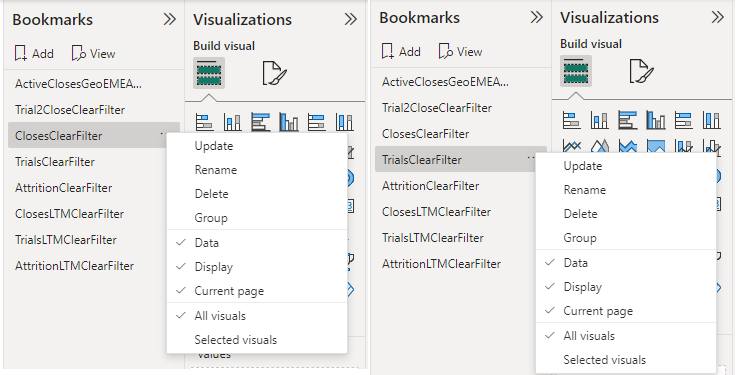The width and height of the screenshot is (738, 375).
Task: Click Update in TrialsClearFilter context menu
Action: [626, 166]
